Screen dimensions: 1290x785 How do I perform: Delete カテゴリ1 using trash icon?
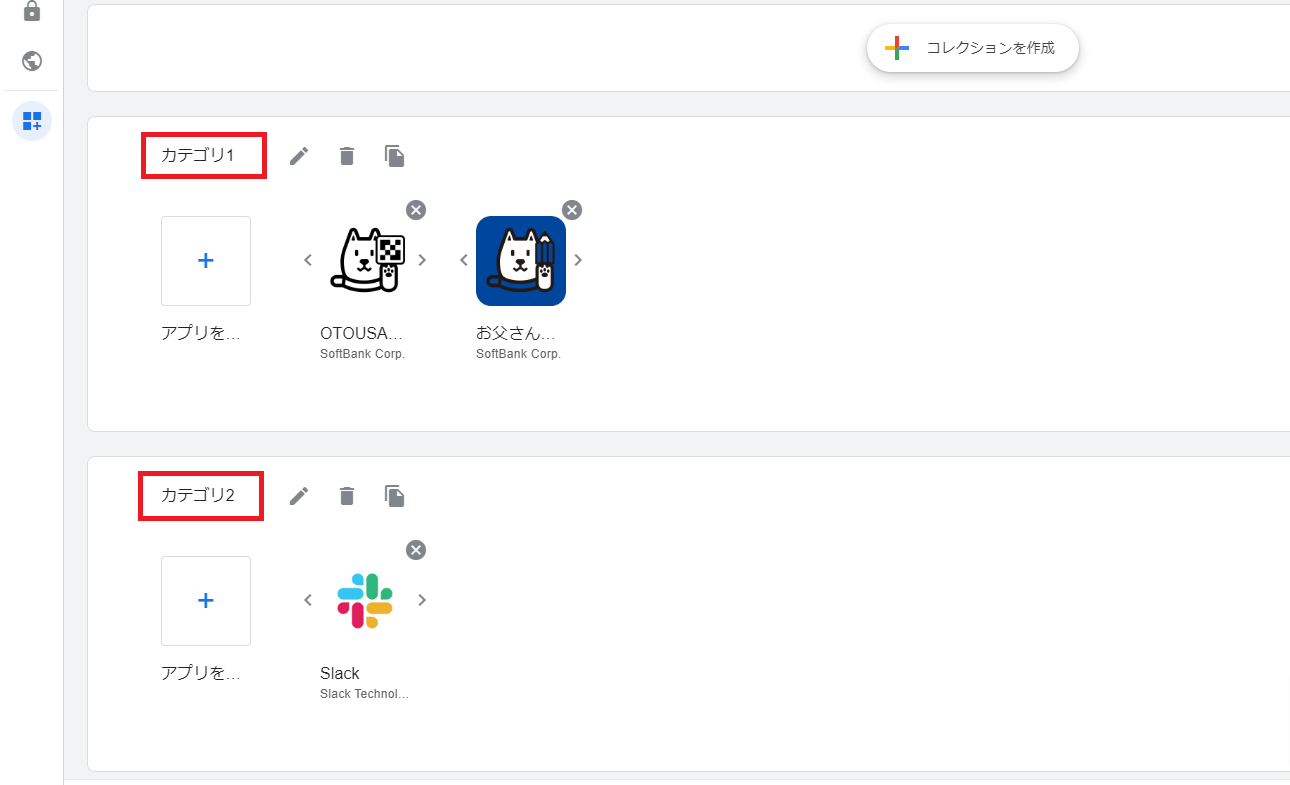(347, 156)
